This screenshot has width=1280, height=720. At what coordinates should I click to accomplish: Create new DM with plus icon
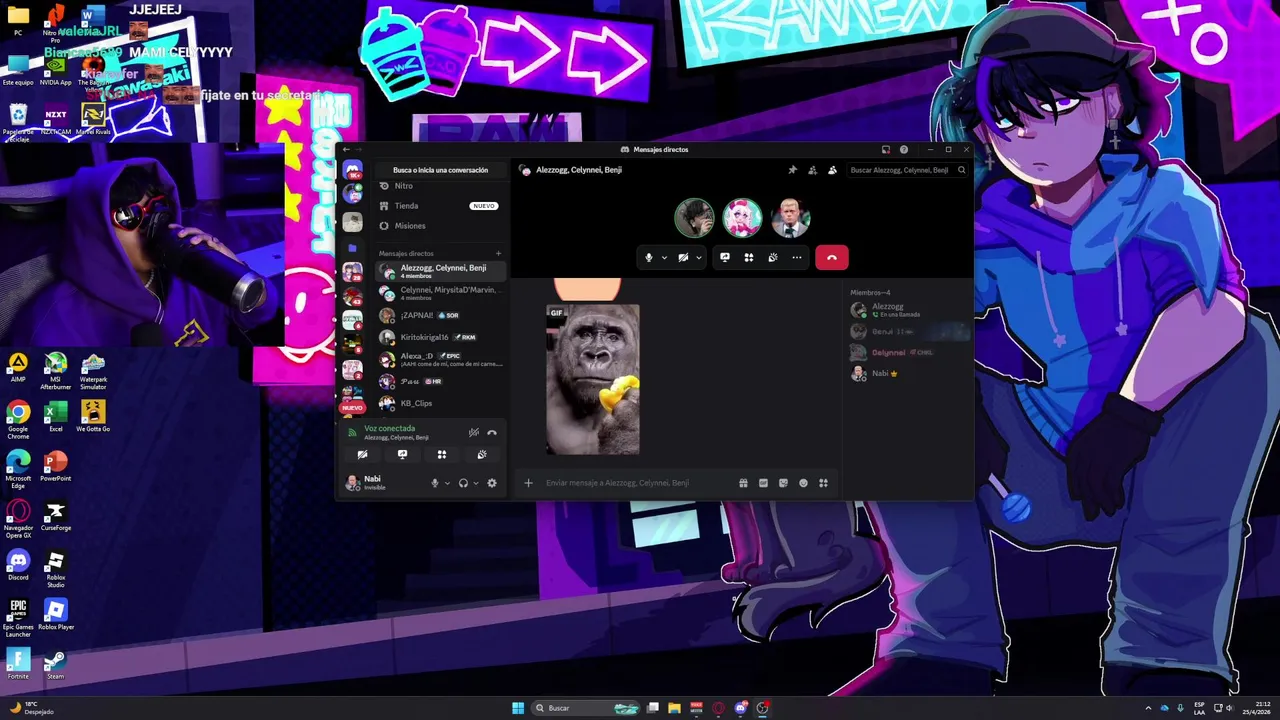[x=498, y=253]
